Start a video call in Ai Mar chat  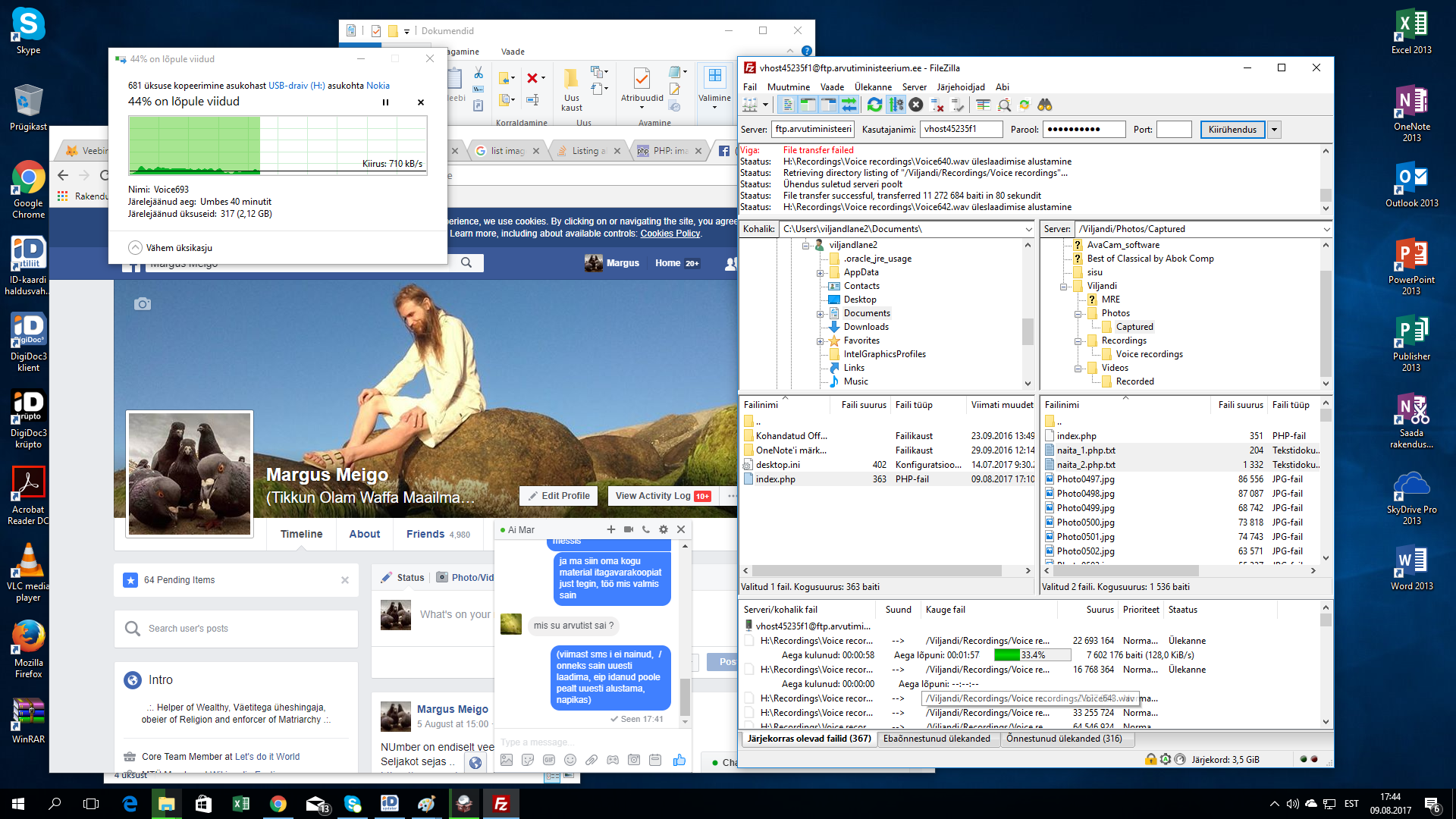pyautogui.click(x=629, y=529)
